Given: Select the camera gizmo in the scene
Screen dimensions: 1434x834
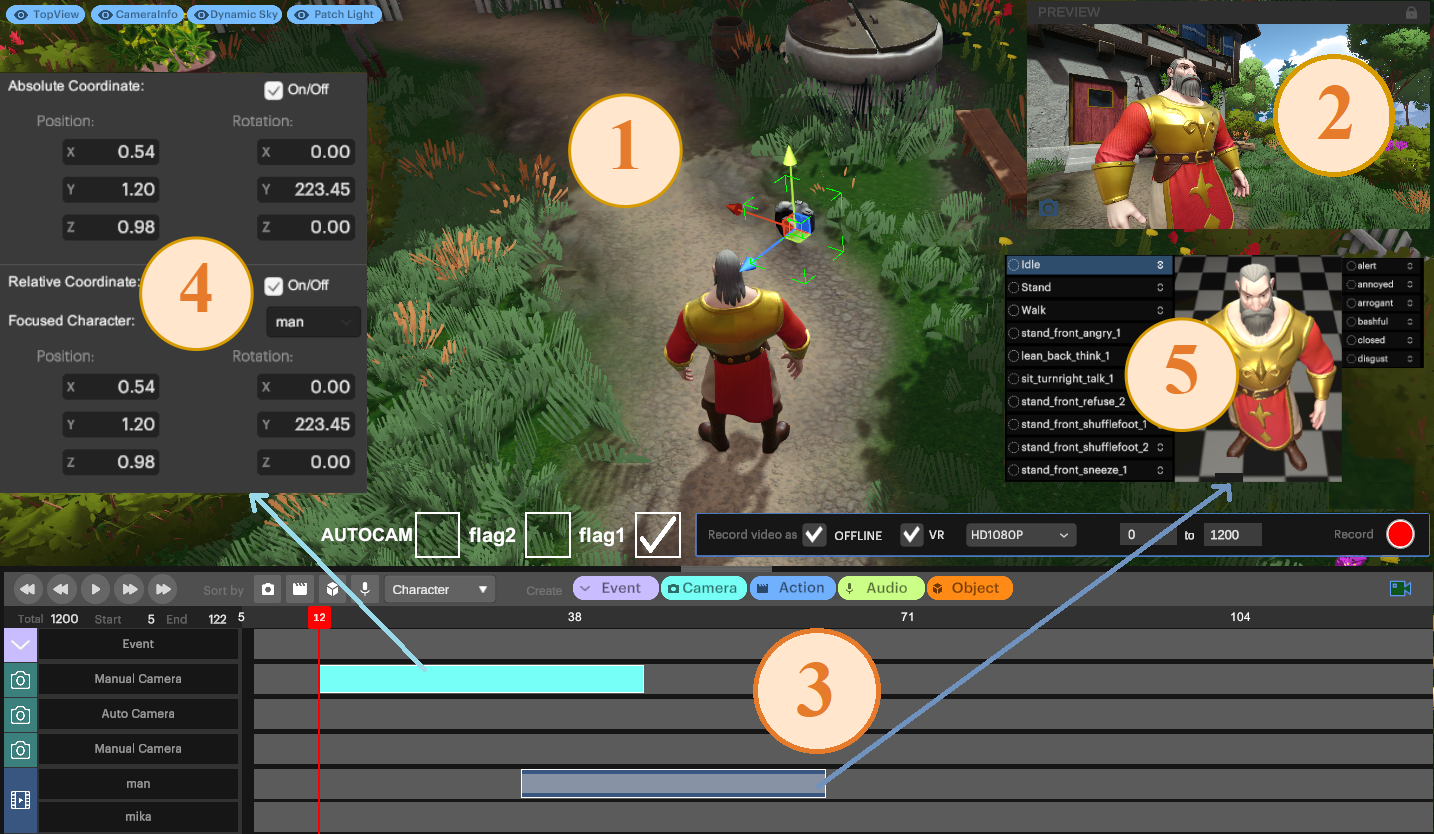Looking at the screenshot, I should tap(797, 221).
